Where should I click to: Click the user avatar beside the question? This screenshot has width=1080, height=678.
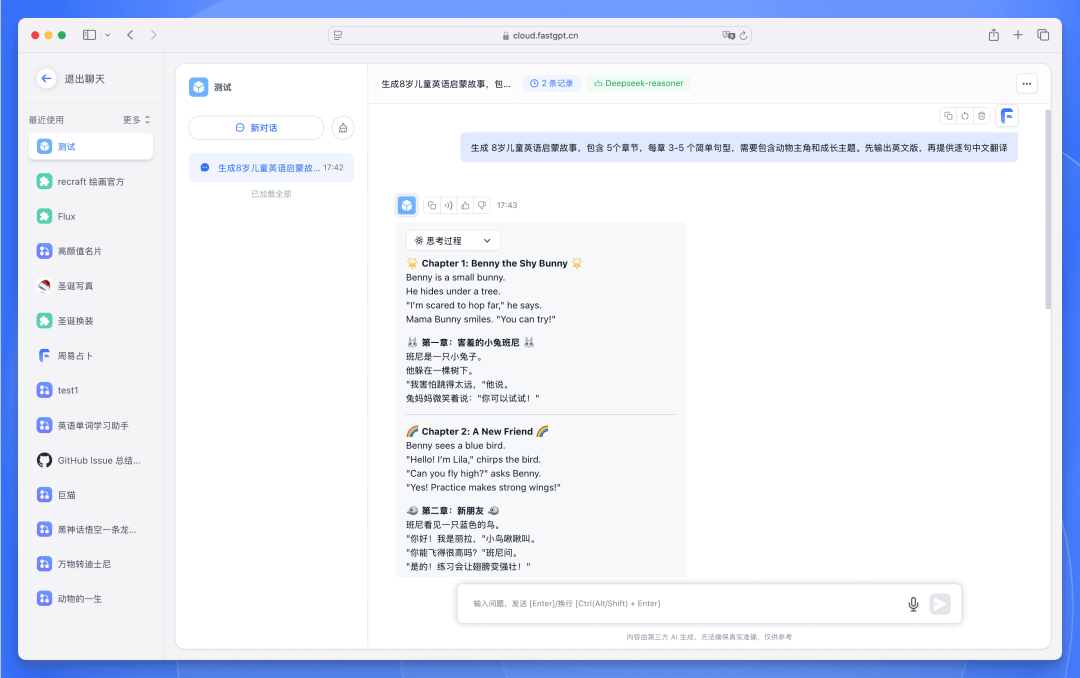click(x=1007, y=116)
